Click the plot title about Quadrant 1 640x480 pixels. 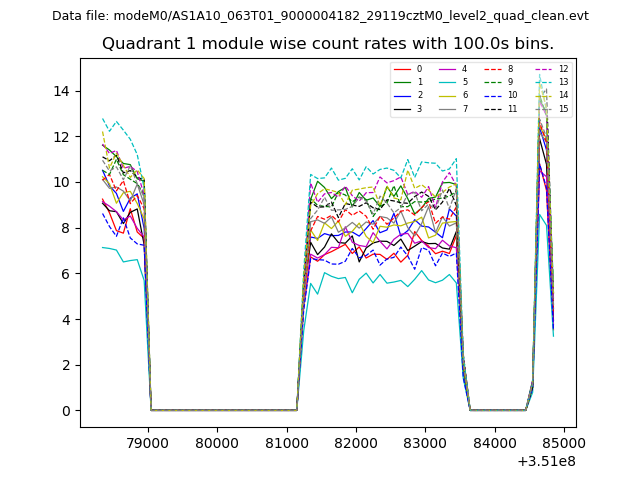click(x=328, y=44)
